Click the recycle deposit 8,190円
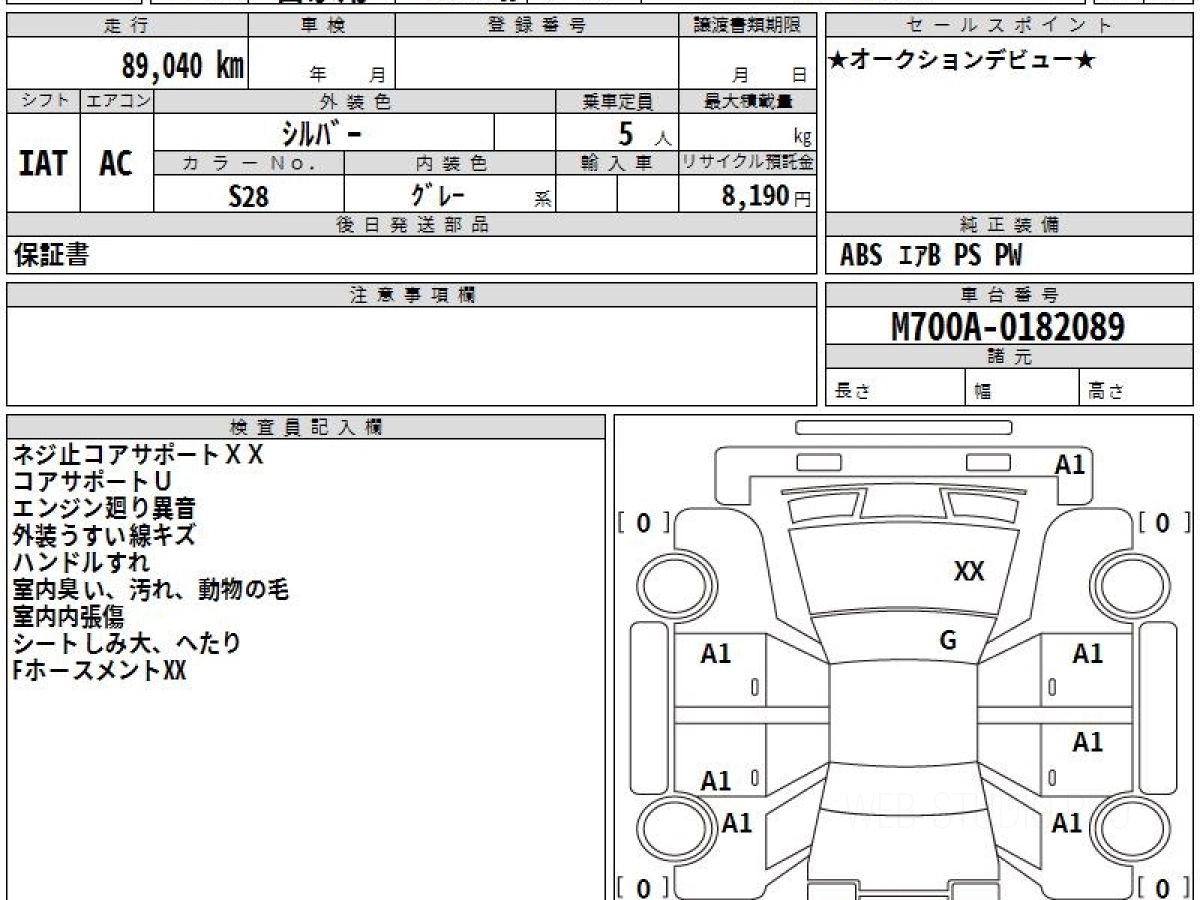 767,196
